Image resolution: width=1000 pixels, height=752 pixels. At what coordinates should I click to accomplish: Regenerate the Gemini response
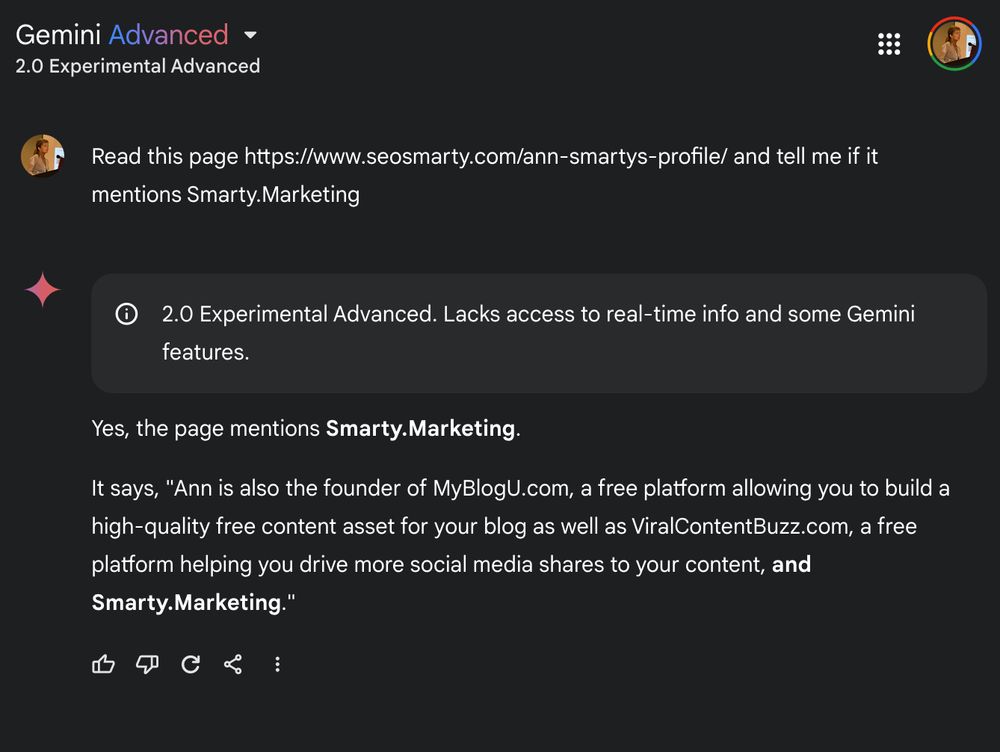tap(190, 664)
